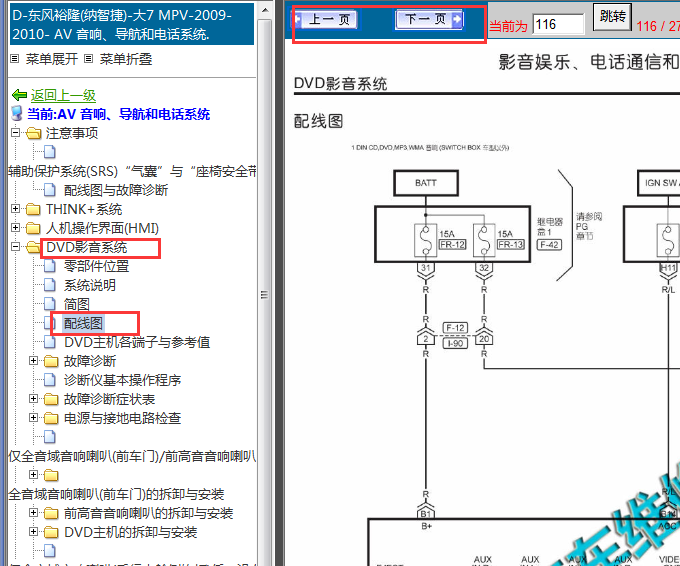Viewport: 680px width, 566px height.
Task: Click the DVD影音系统 folder icon
Action: 33,247
